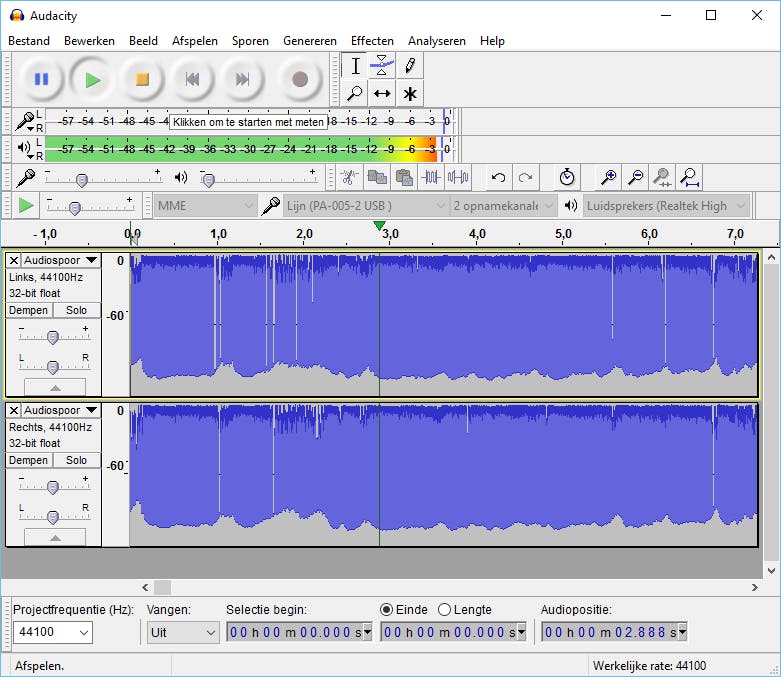
Task: Toggle Solo on the Rechts track
Action: coord(76,461)
